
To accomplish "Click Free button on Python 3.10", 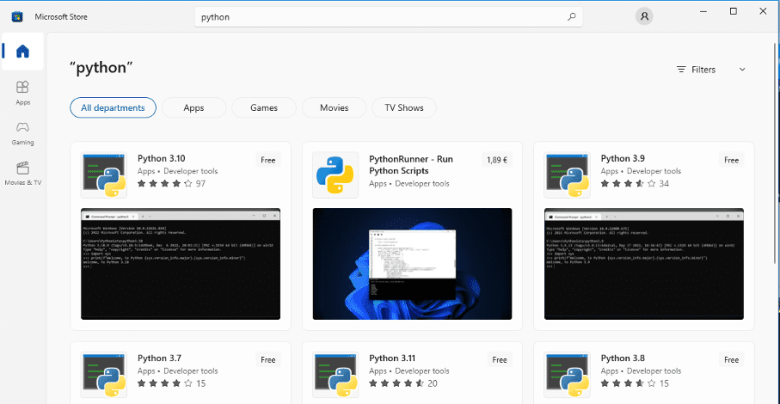I will click(x=268, y=160).
